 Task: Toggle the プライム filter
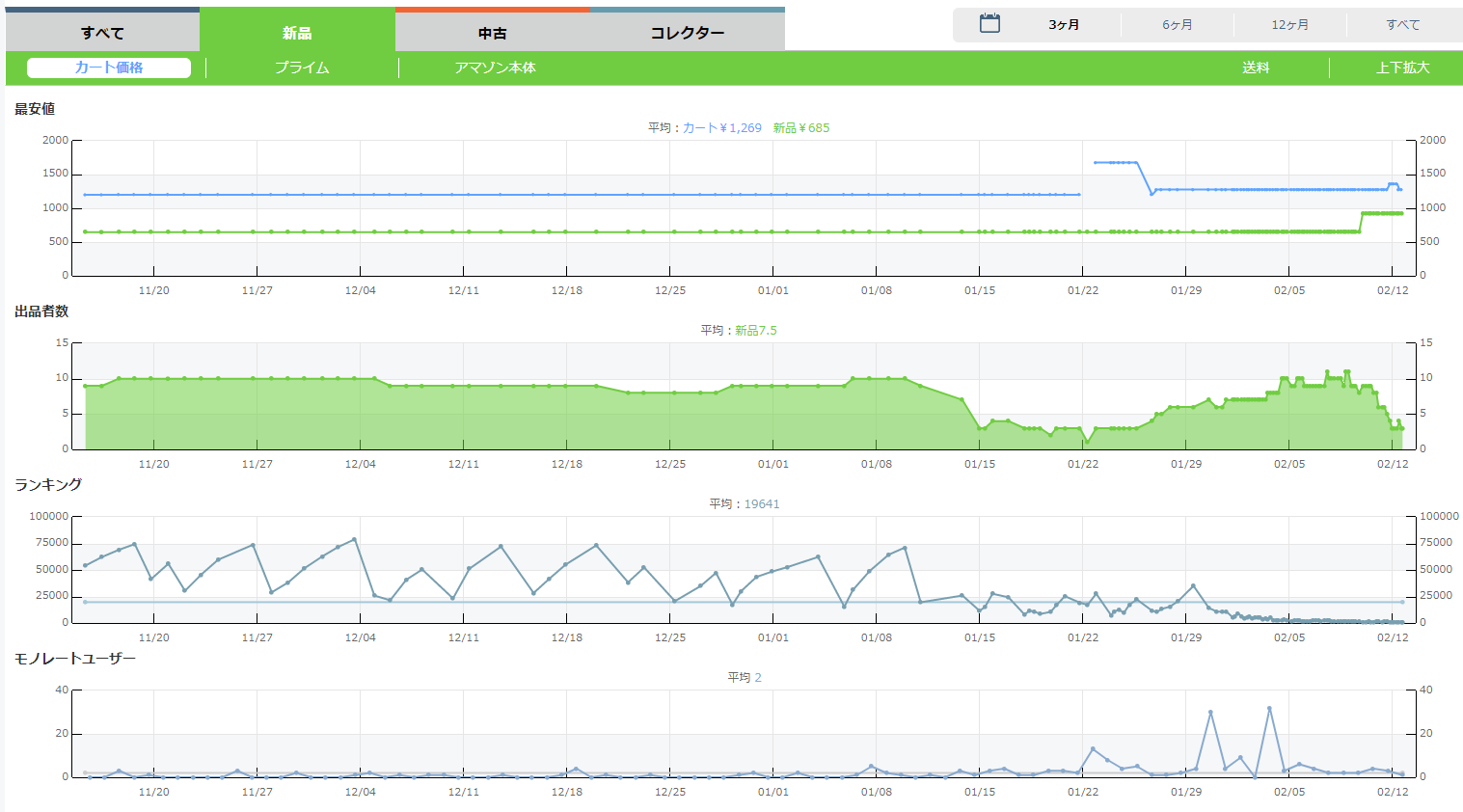(302, 68)
